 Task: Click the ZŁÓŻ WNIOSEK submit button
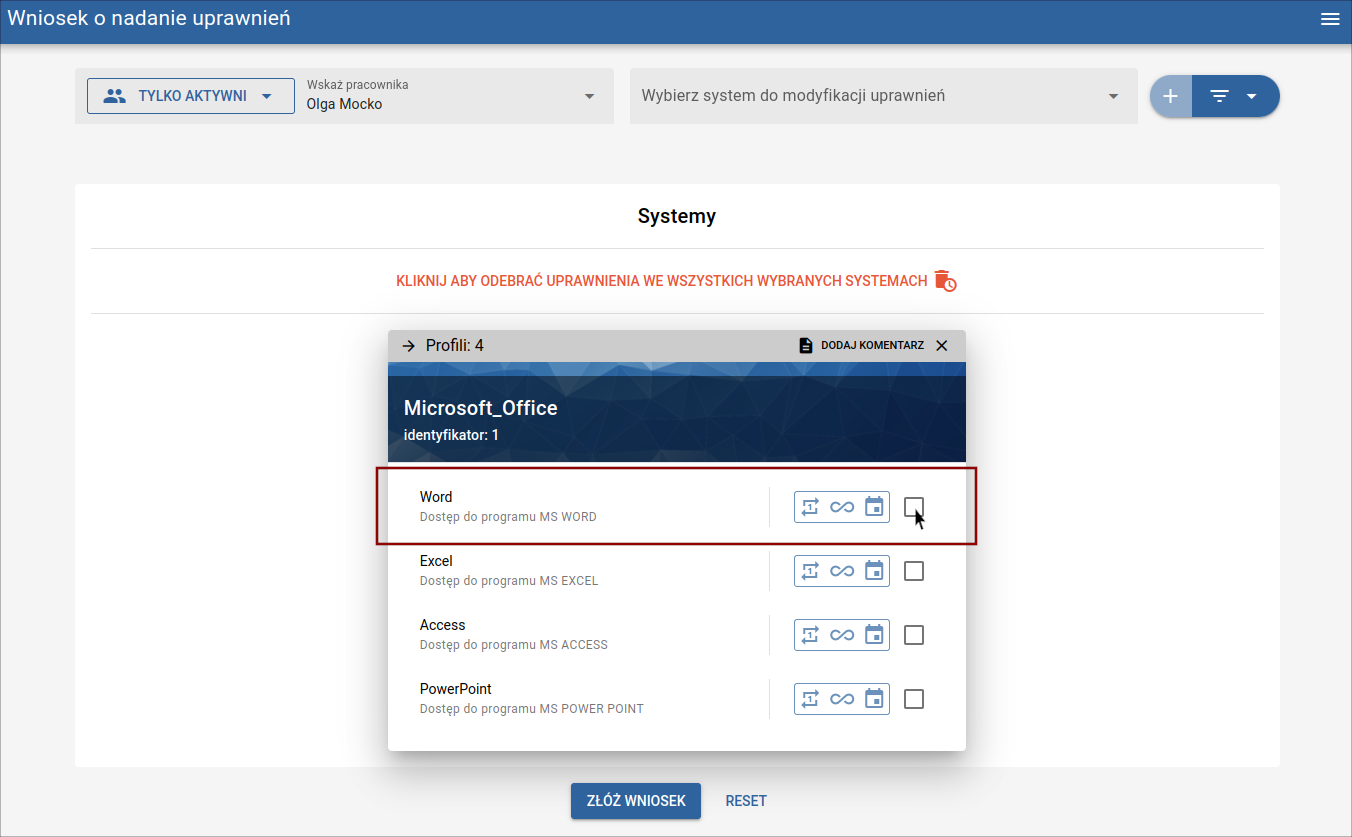[x=636, y=801]
